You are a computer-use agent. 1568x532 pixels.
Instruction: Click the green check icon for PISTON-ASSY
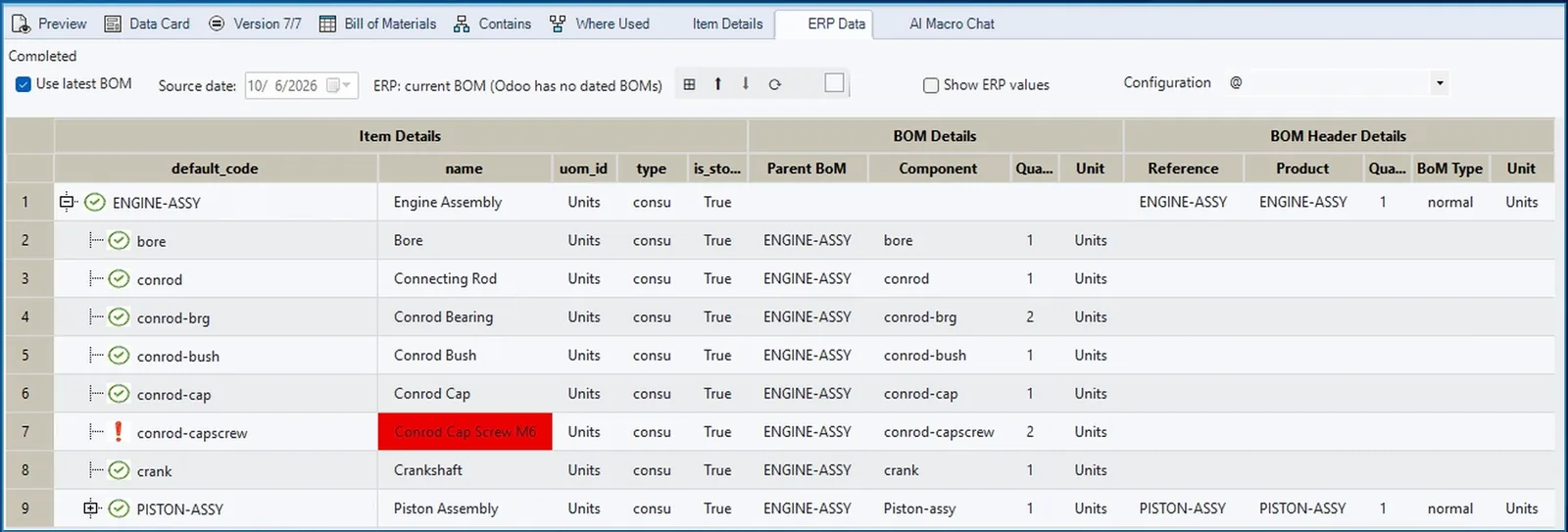(119, 508)
